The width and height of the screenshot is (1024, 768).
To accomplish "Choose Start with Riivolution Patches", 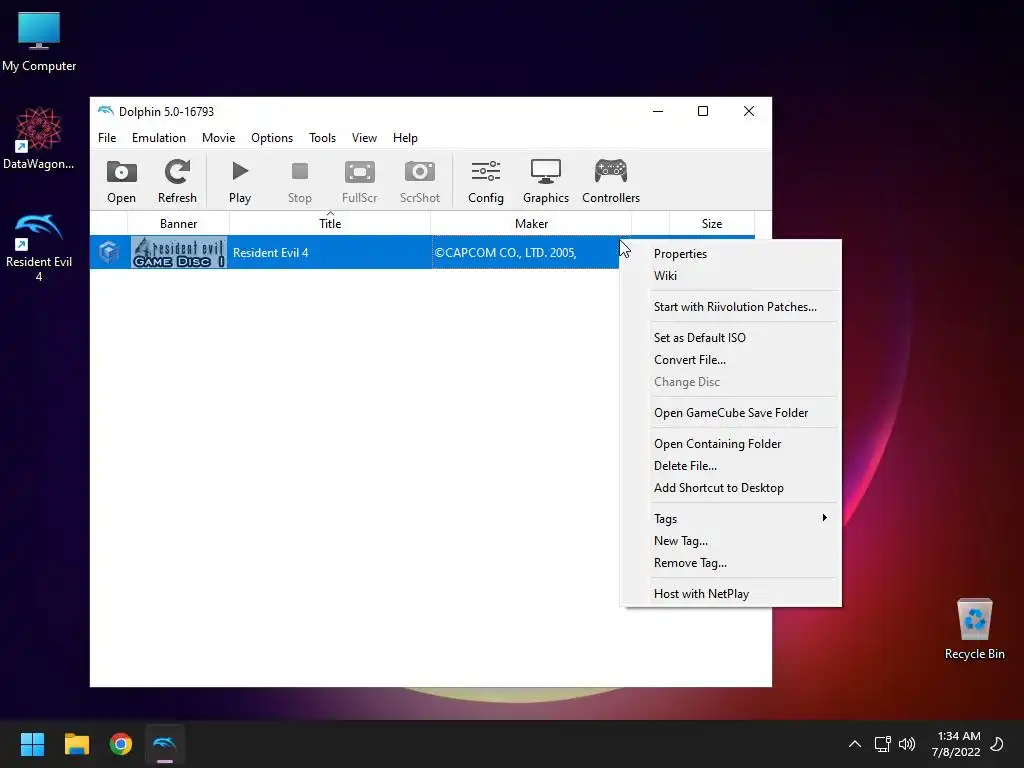I will (x=731, y=306).
